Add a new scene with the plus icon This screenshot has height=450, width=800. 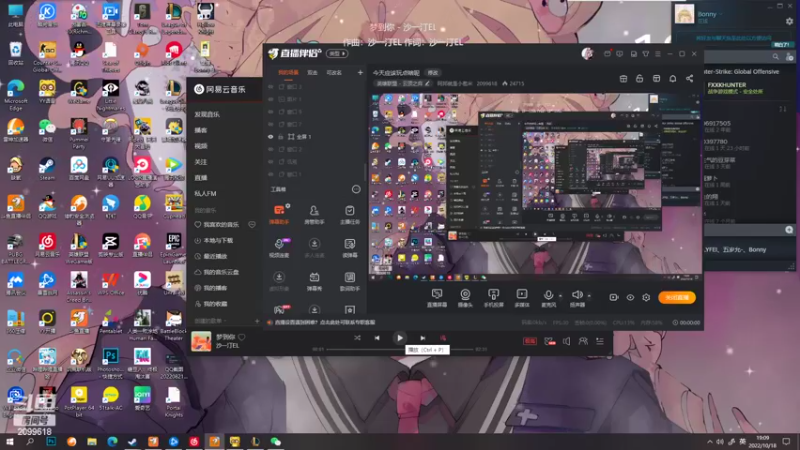pos(360,72)
